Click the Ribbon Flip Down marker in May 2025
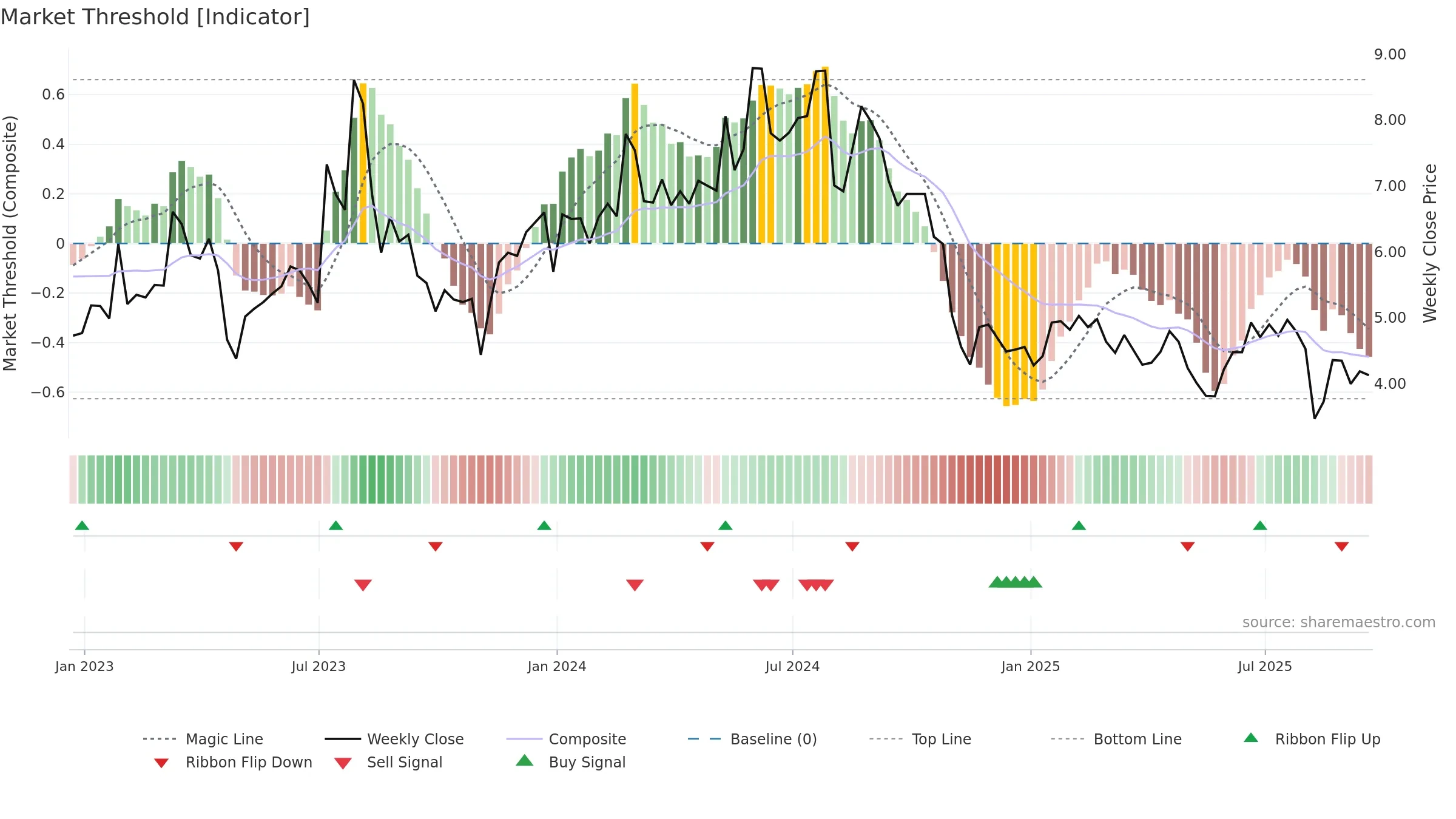Screen dimensions: 1456x819 click(x=1187, y=547)
